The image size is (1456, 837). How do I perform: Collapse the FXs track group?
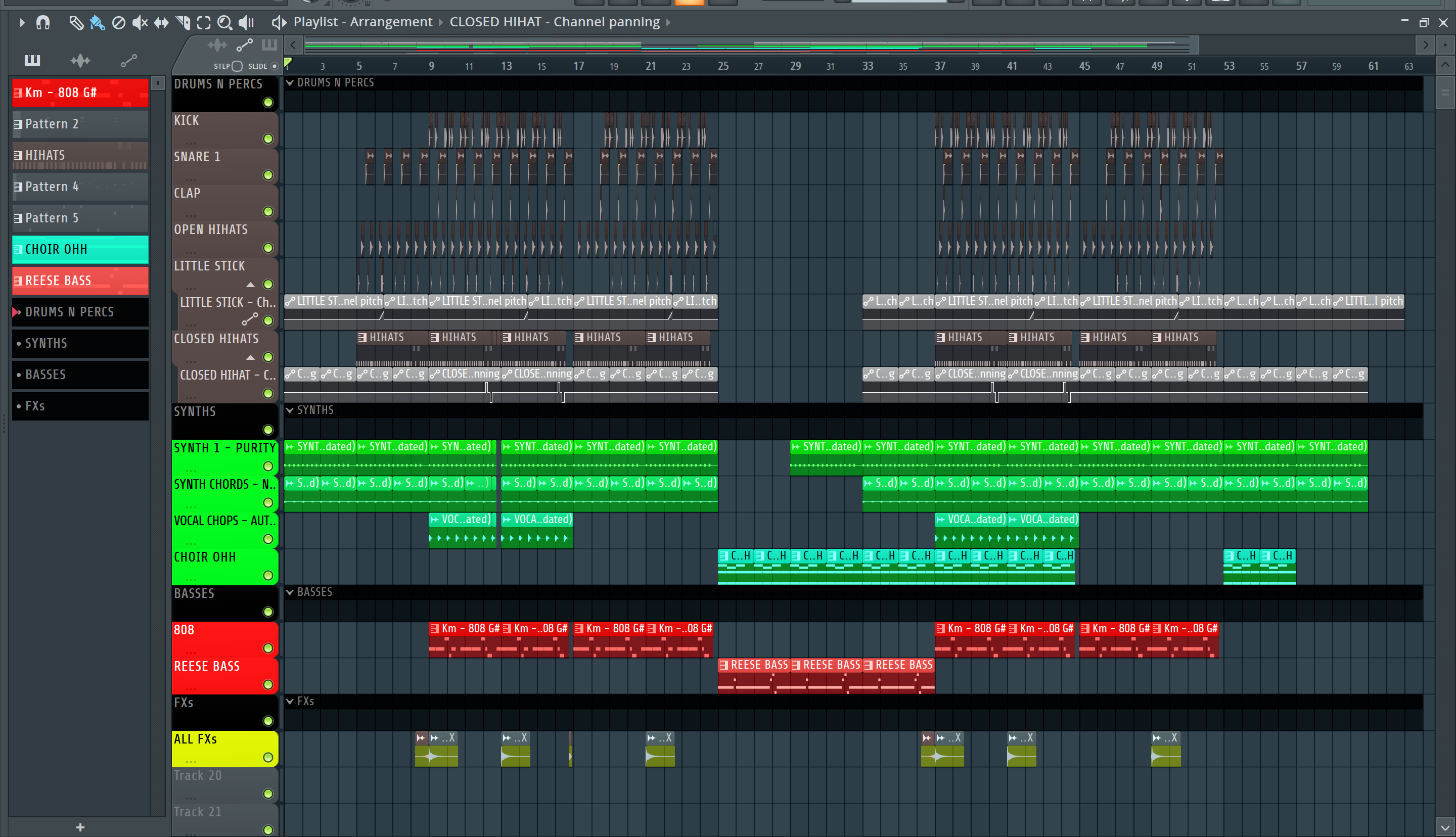[x=290, y=702]
